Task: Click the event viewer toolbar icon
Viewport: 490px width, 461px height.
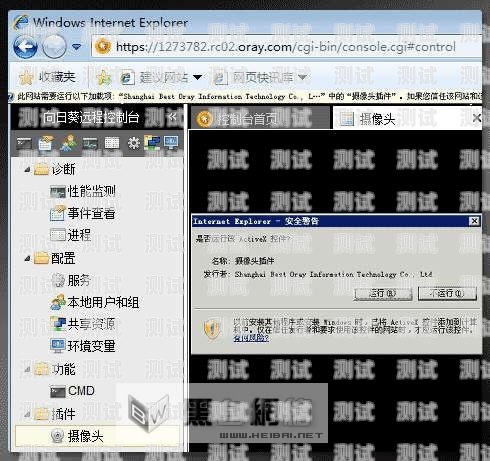Action: [x=46, y=143]
